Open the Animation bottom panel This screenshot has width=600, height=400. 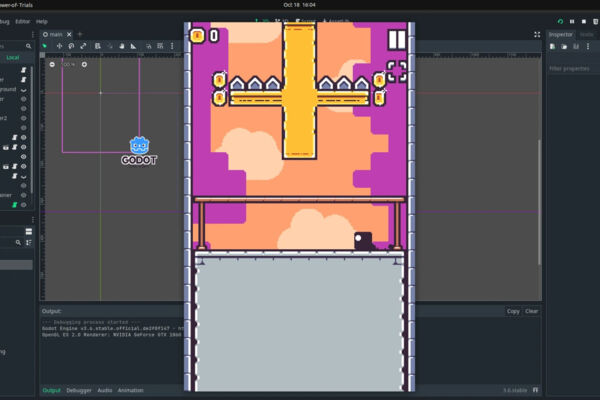tap(130, 390)
